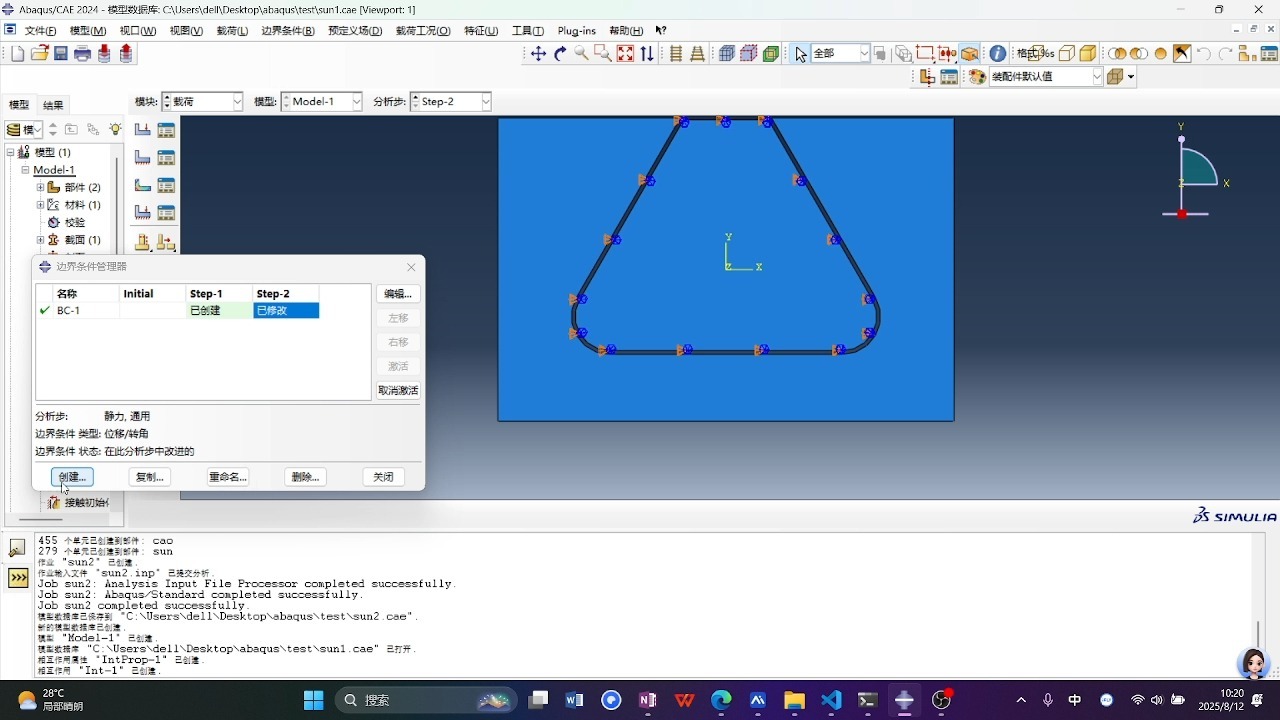
Task: Open the Load Case Manager icon
Action: [x=166, y=213]
